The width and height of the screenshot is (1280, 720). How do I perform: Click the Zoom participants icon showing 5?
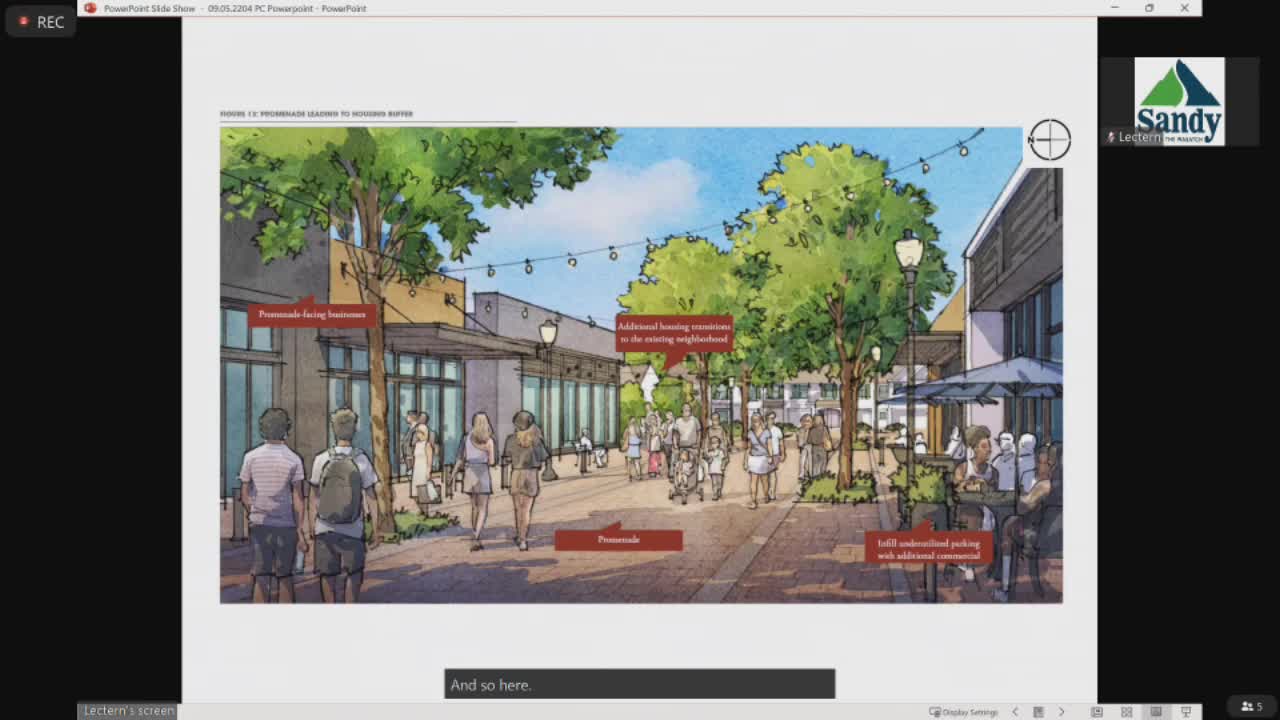click(1251, 707)
